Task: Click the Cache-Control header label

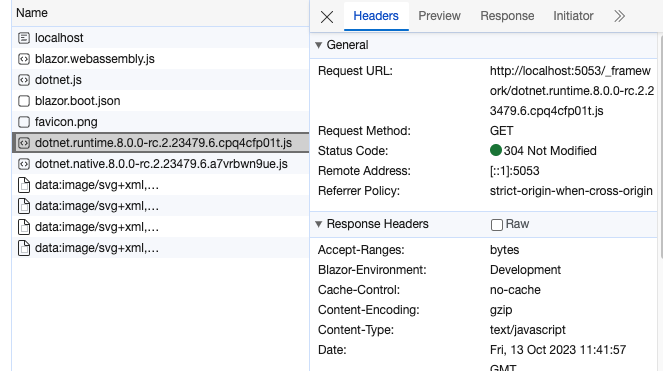Action: pos(359,290)
